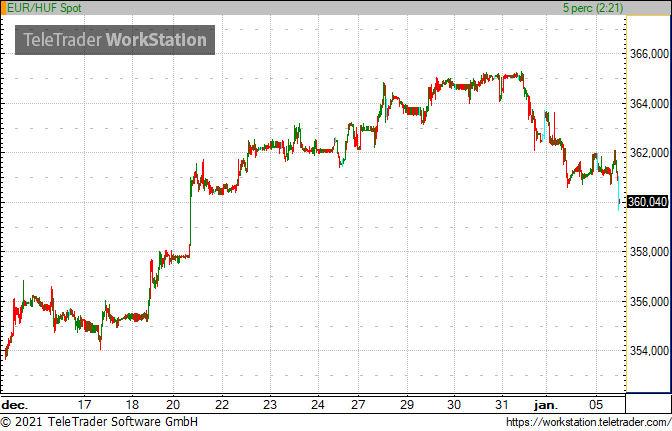Click the orange marker beside the chart title
Image resolution: width=672 pixels, height=431 pixels.
(x=3, y=8)
